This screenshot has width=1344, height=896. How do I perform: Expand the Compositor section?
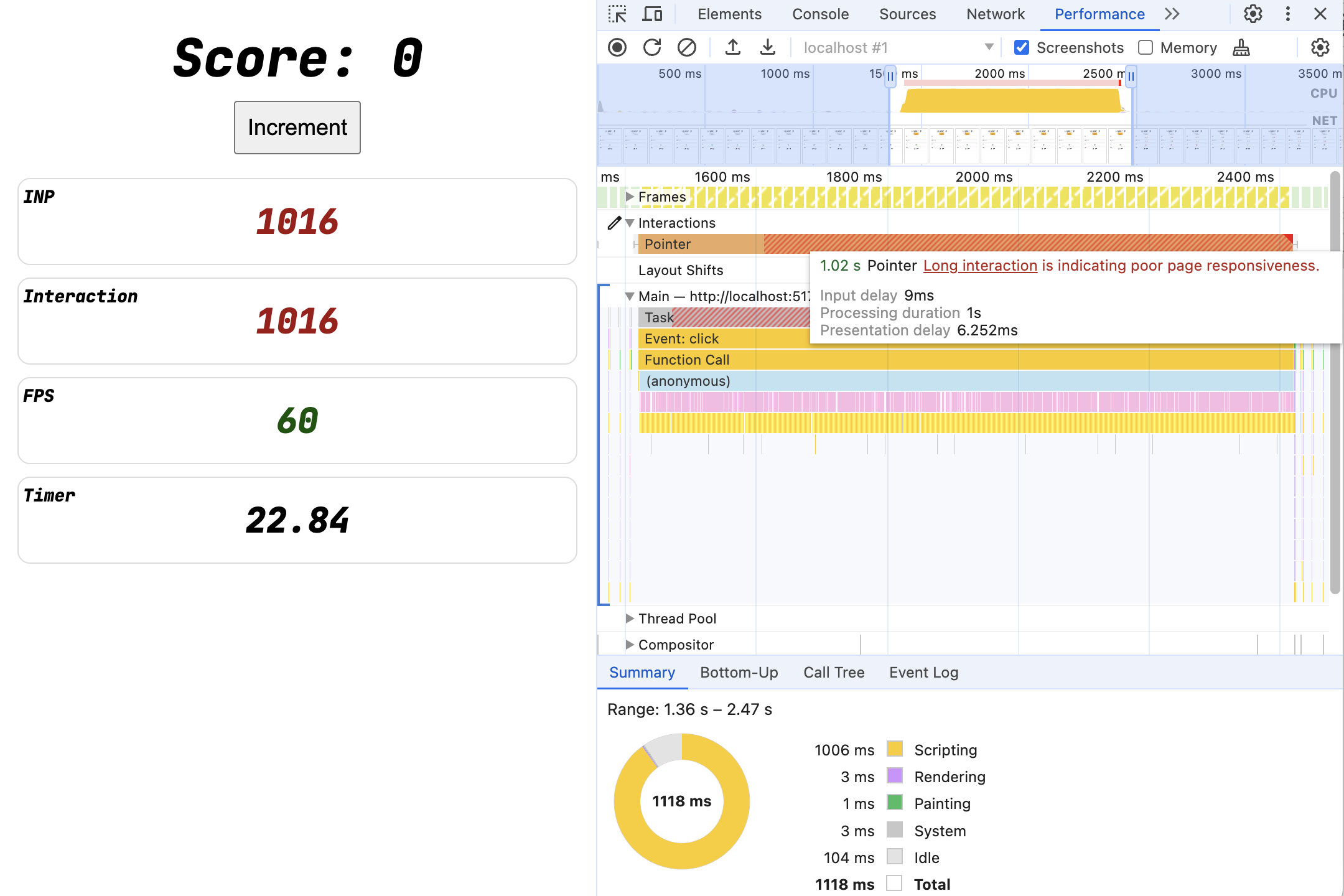[x=627, y=643]
